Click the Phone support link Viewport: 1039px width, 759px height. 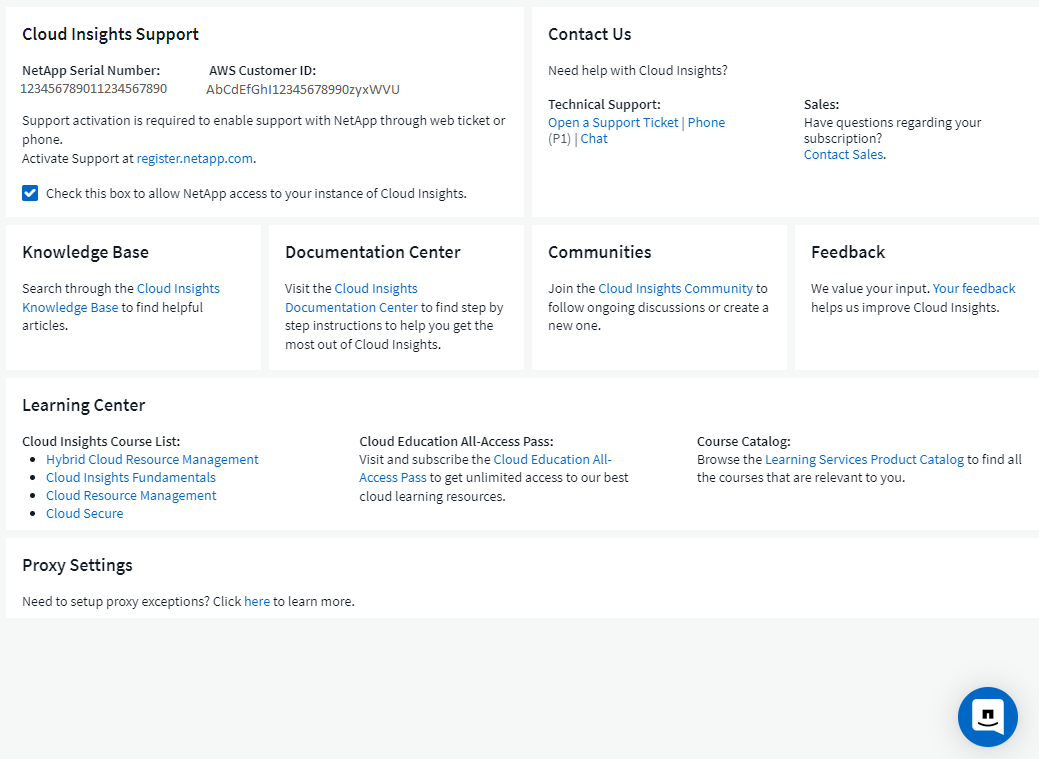click(x=706, y=123)
